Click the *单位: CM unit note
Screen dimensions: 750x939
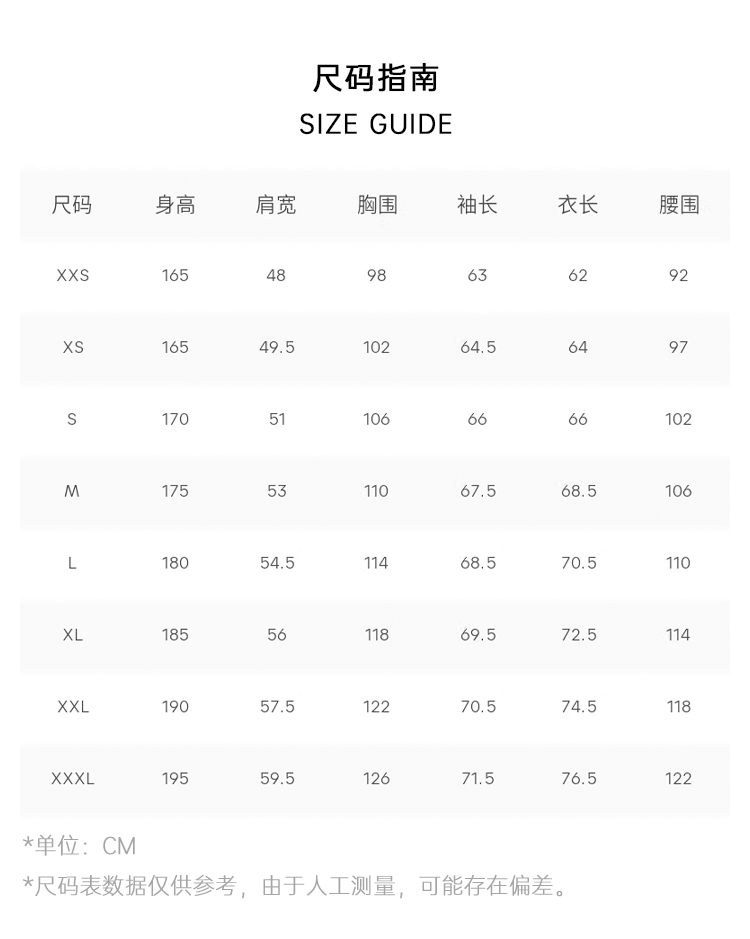click(x=79, y=846)
